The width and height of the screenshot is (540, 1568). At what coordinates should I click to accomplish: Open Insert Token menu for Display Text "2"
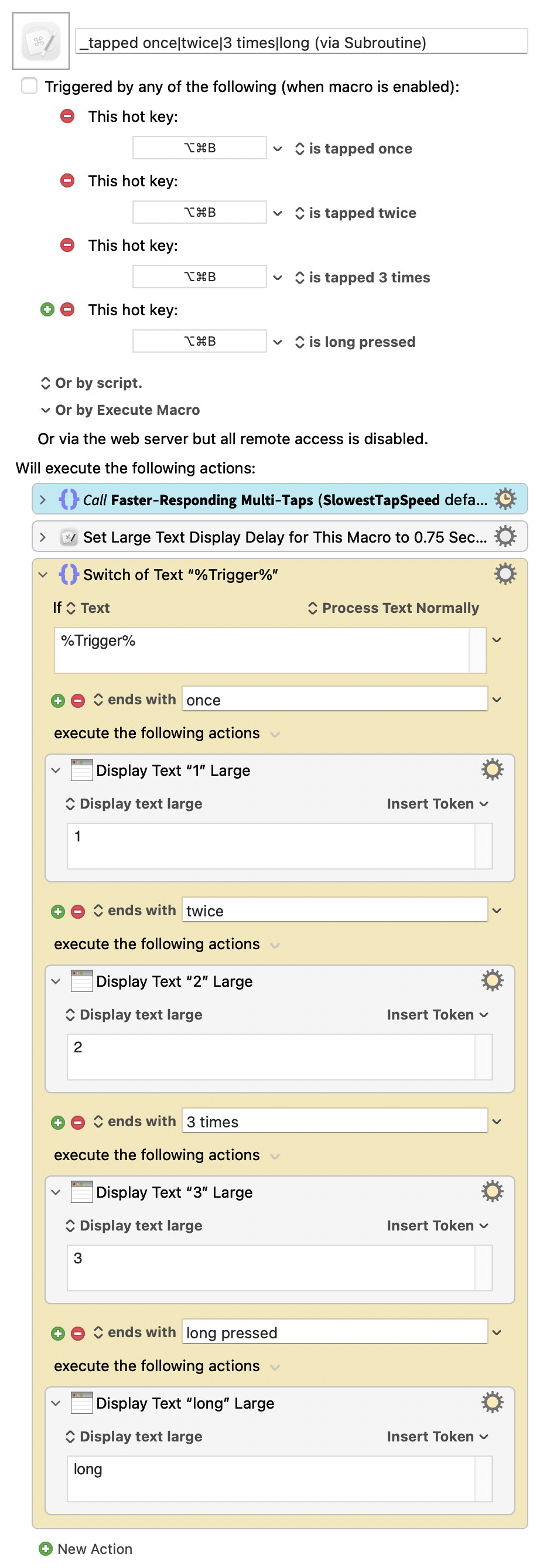436,1014
